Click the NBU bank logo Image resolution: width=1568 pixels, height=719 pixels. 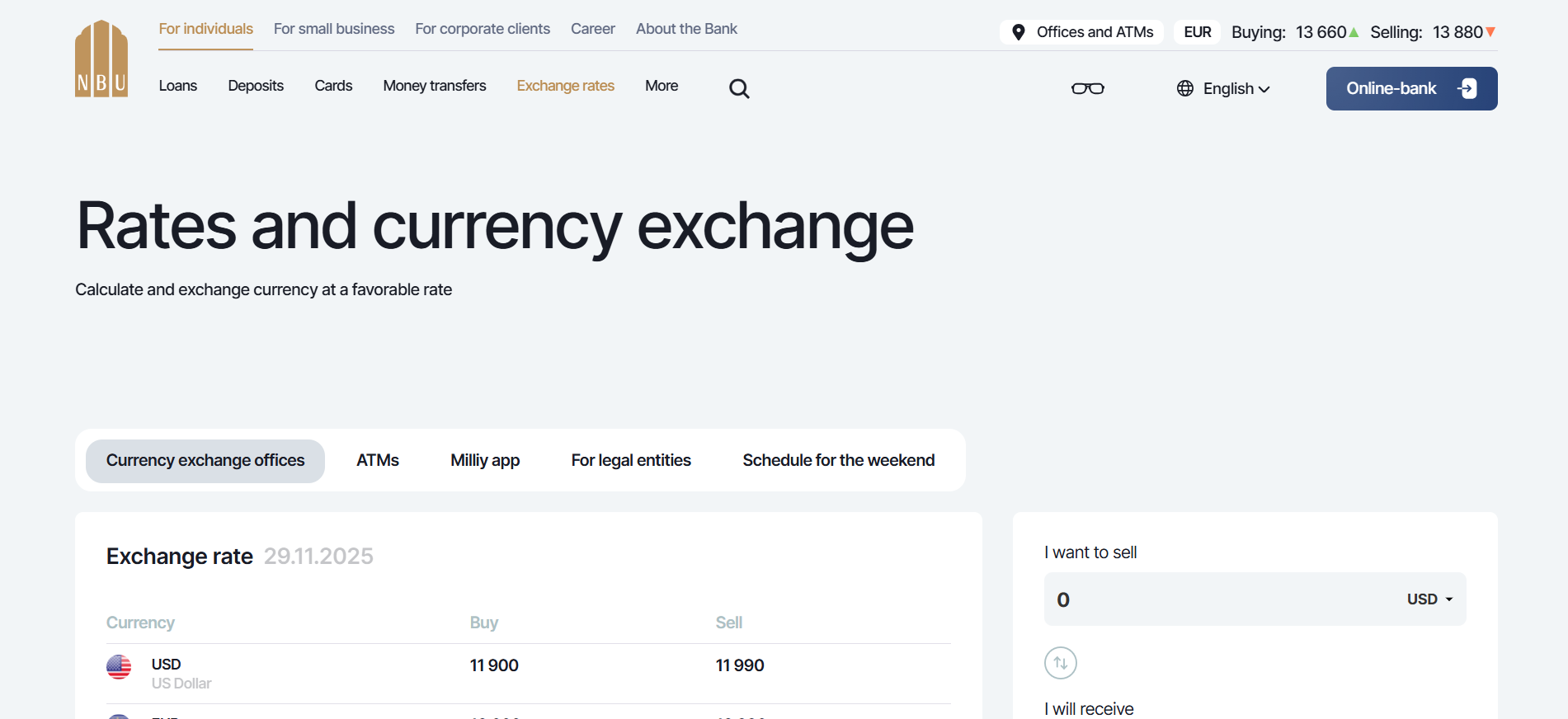pyautogui.click(x=101, y=58)
